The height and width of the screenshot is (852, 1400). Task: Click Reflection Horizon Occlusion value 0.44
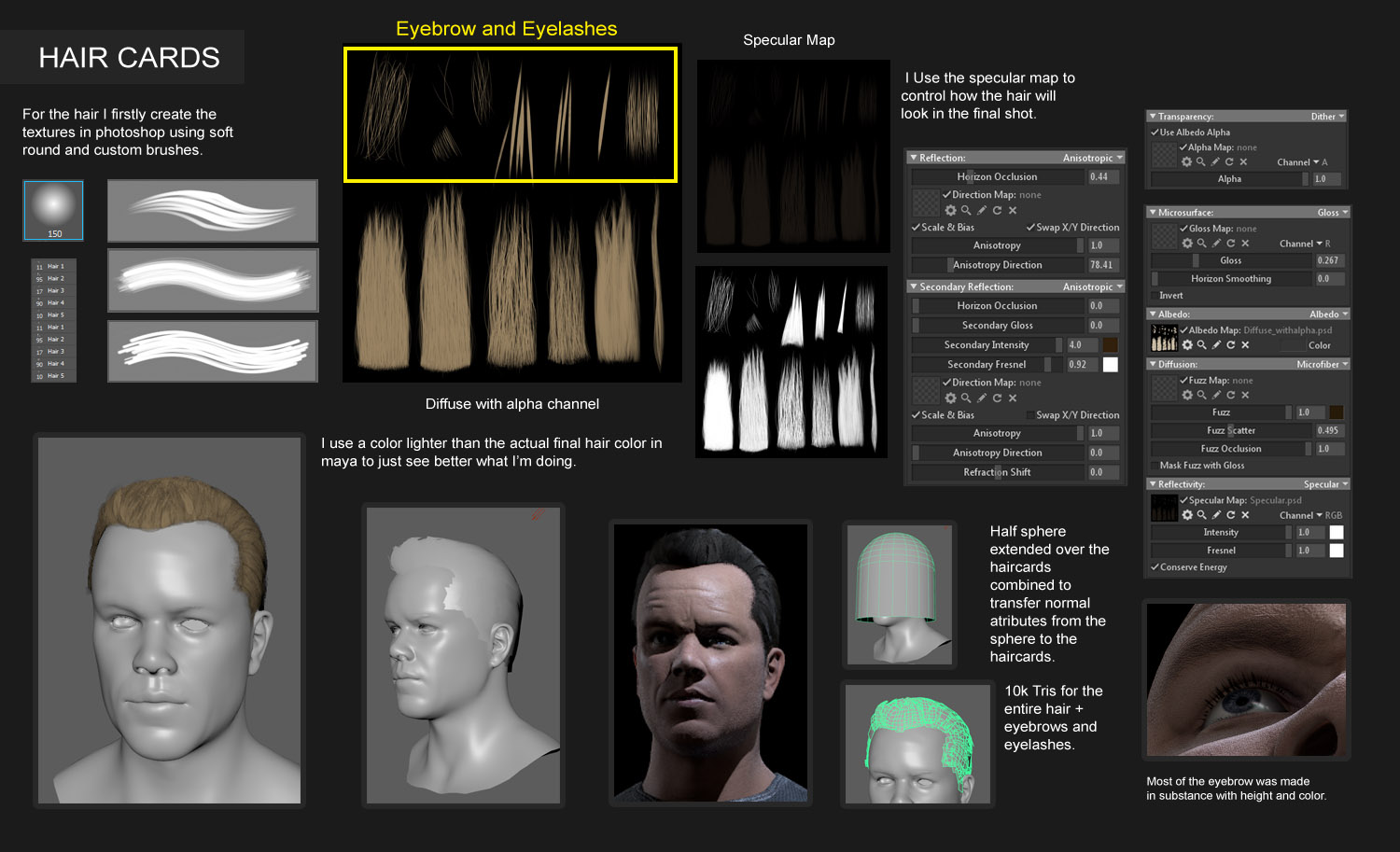click(1103, 176)
